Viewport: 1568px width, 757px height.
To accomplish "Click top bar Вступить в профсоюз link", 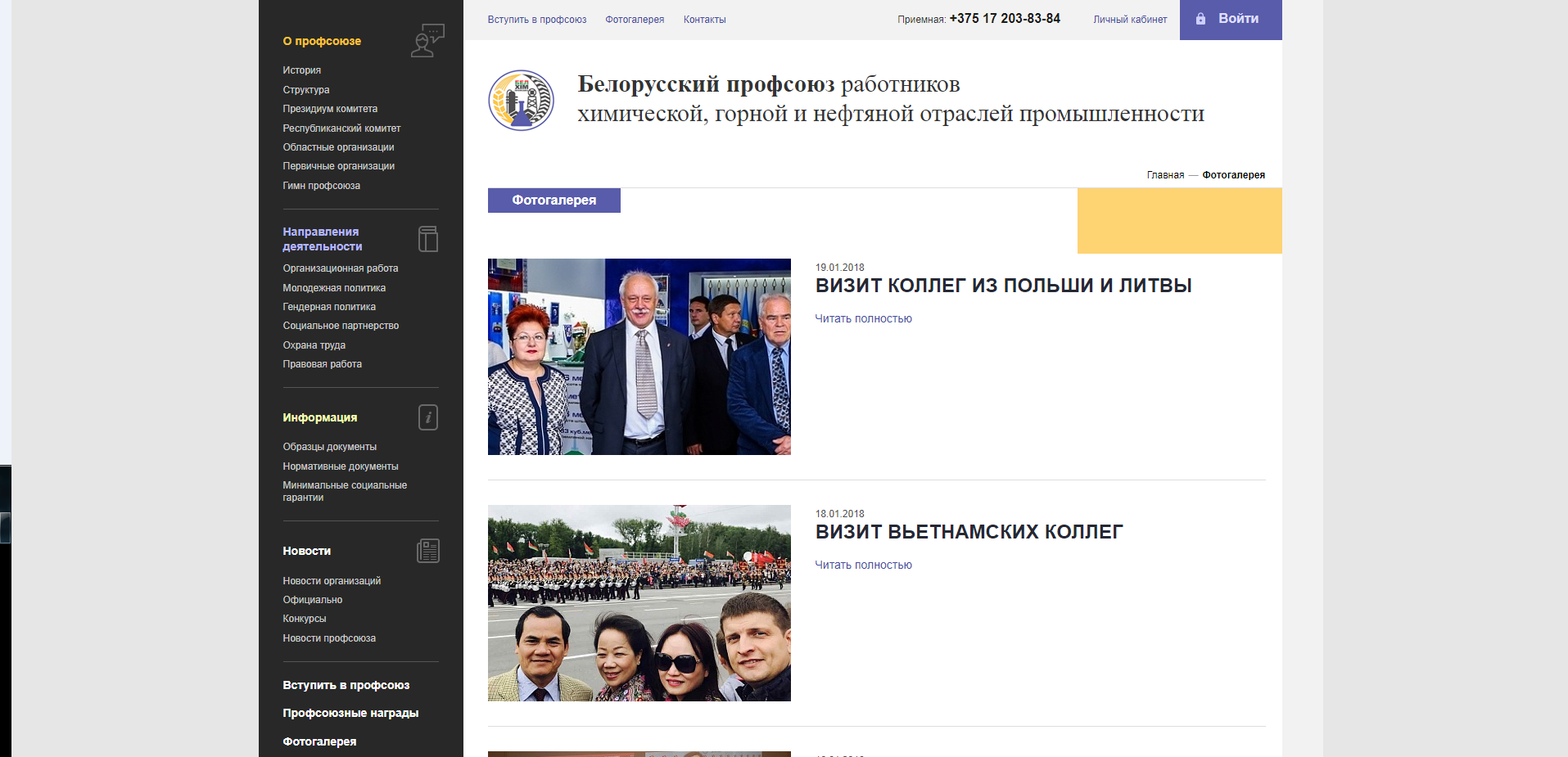I will [537, 20].
